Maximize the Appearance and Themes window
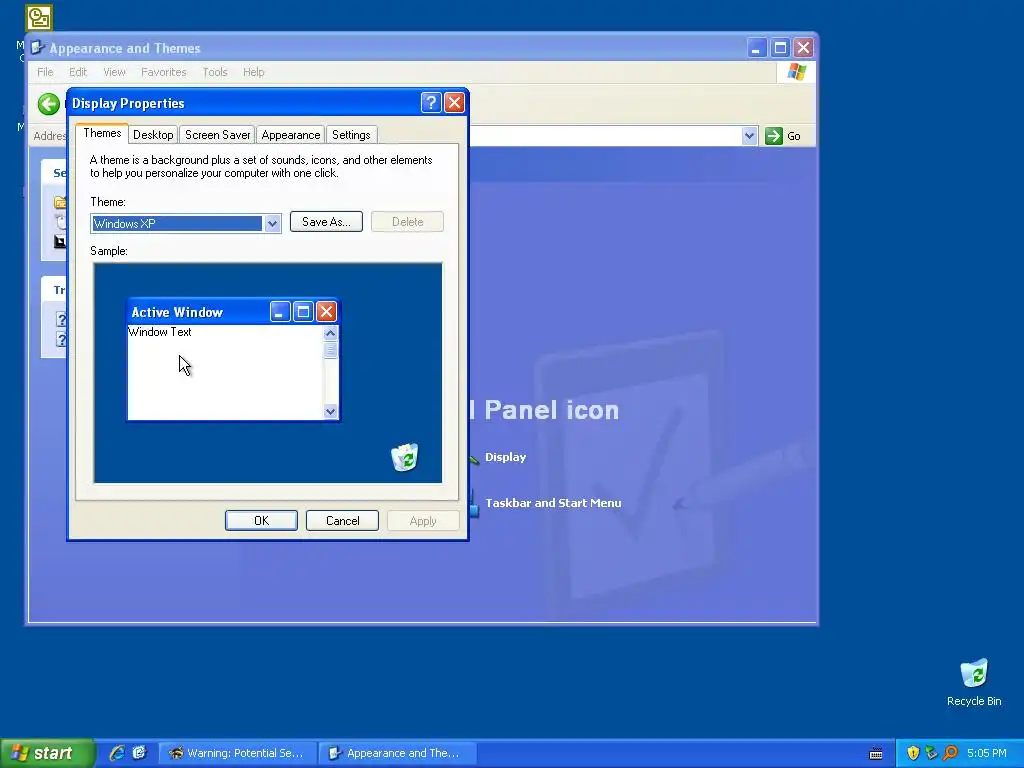Image resolution: width=1024 pixels, height=768 pixels. click(x=780, y=48)
